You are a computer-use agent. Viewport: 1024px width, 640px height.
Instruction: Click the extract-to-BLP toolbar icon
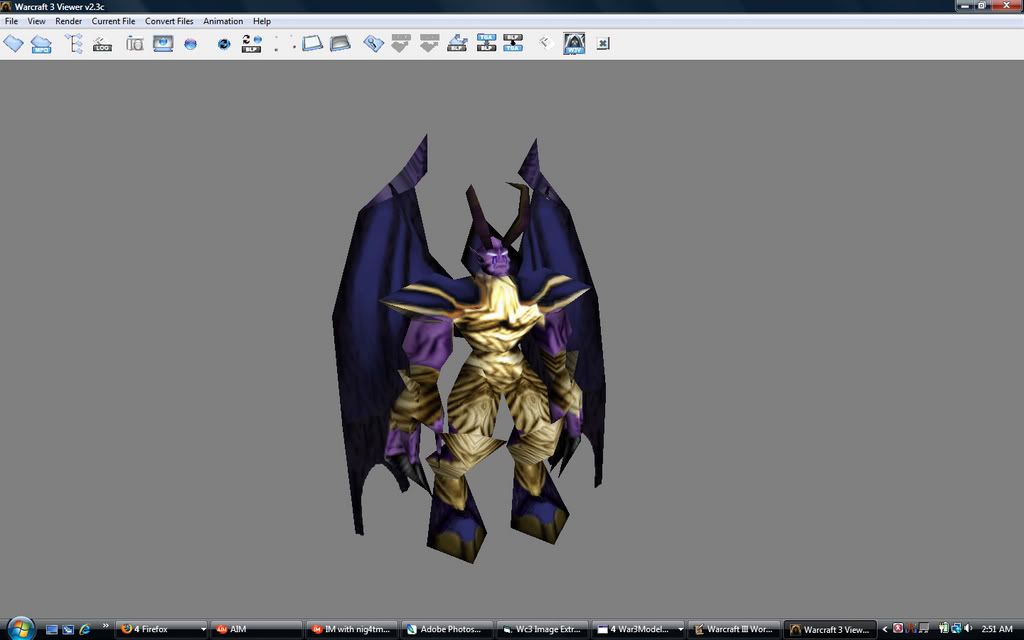point(457,44)
